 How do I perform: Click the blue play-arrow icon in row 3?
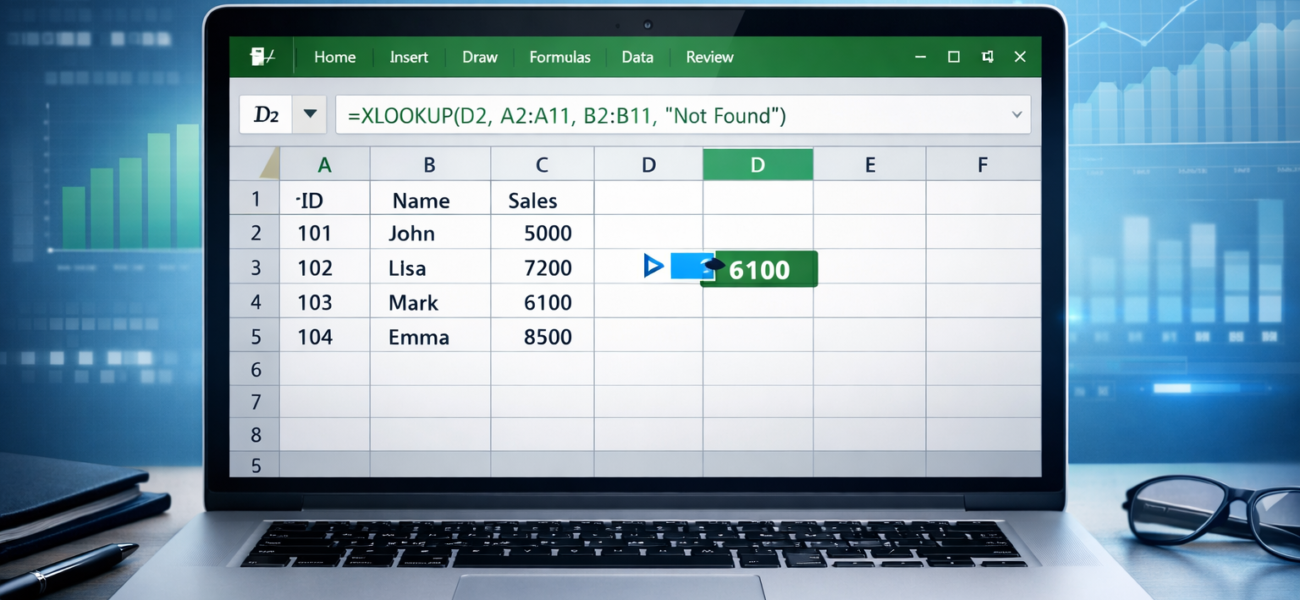pos(654,266)
